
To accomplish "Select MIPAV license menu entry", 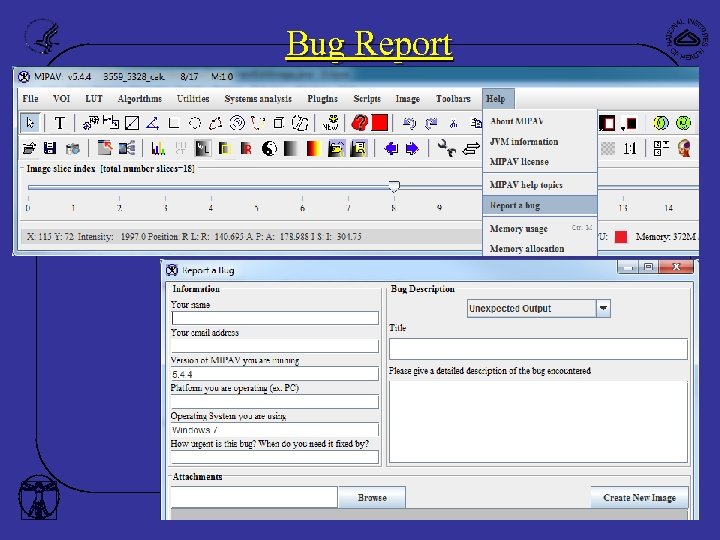I will (540, 162).
